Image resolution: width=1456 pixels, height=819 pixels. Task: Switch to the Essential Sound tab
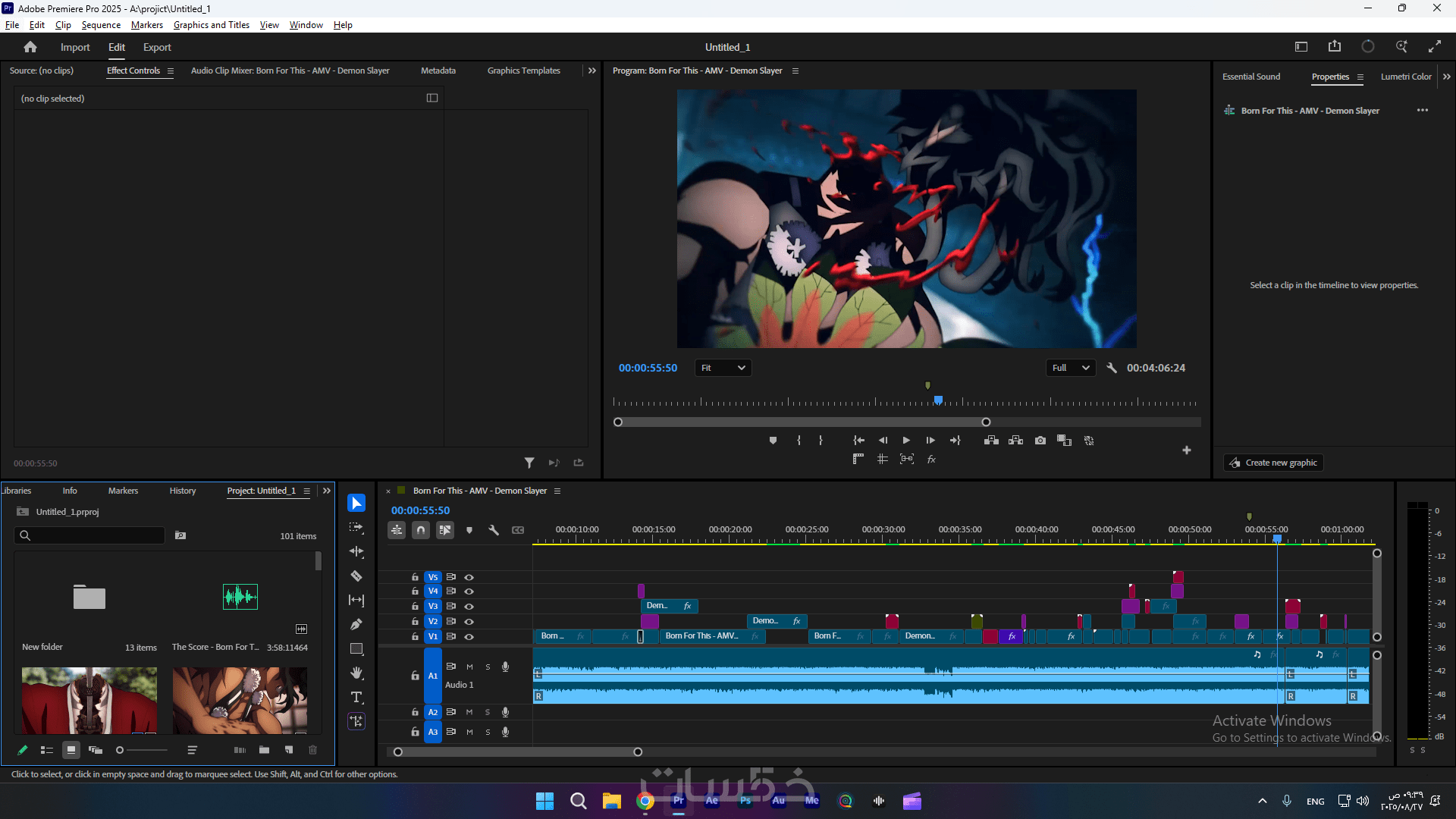click(1250, 77)
